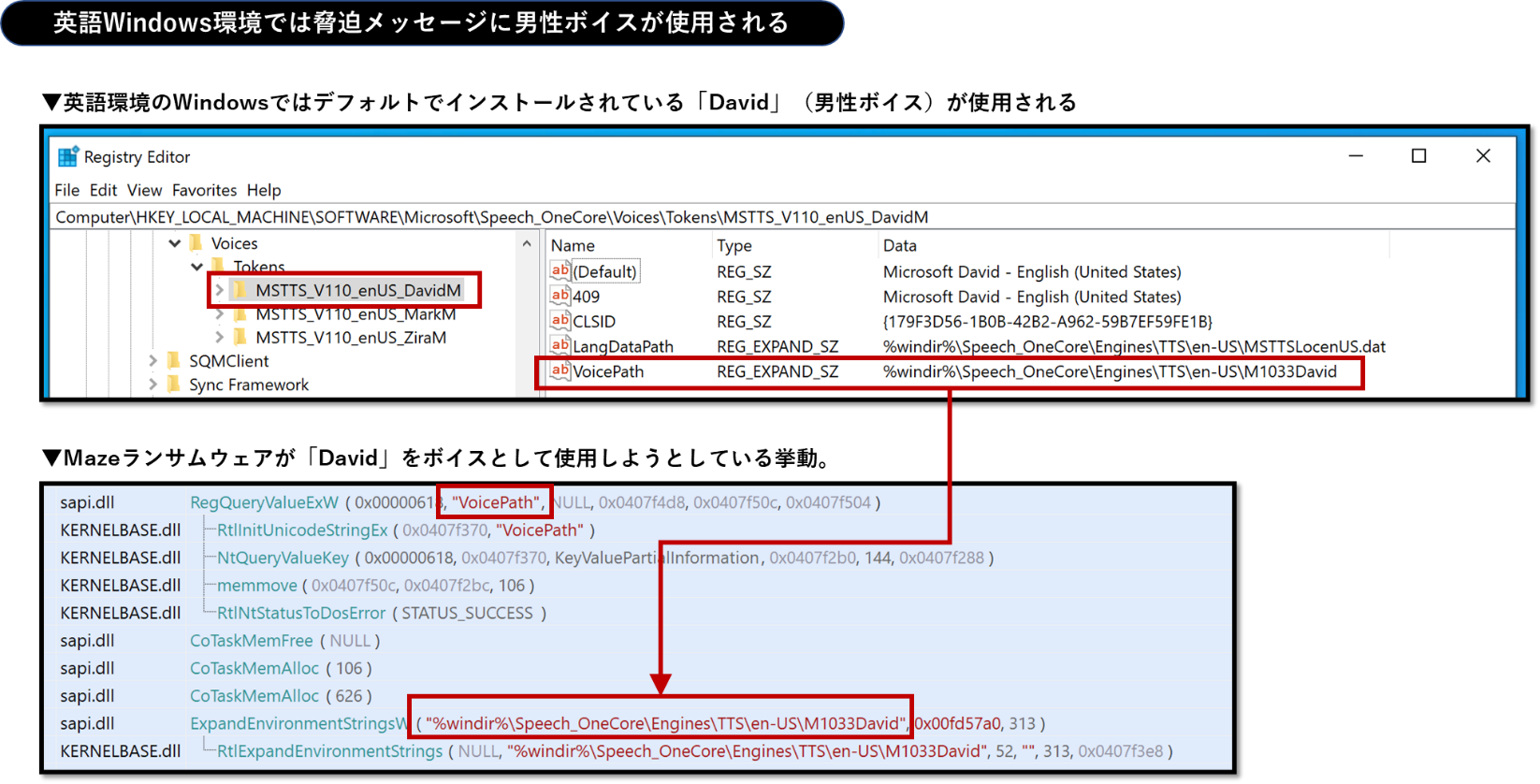Click the Sync Framework folder icon

[173, 385]
